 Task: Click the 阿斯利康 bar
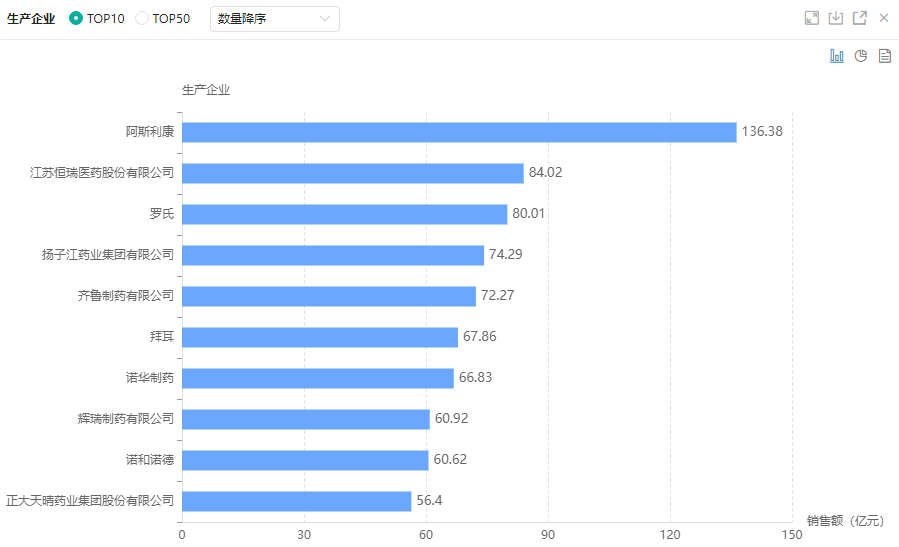pos(459,132)
